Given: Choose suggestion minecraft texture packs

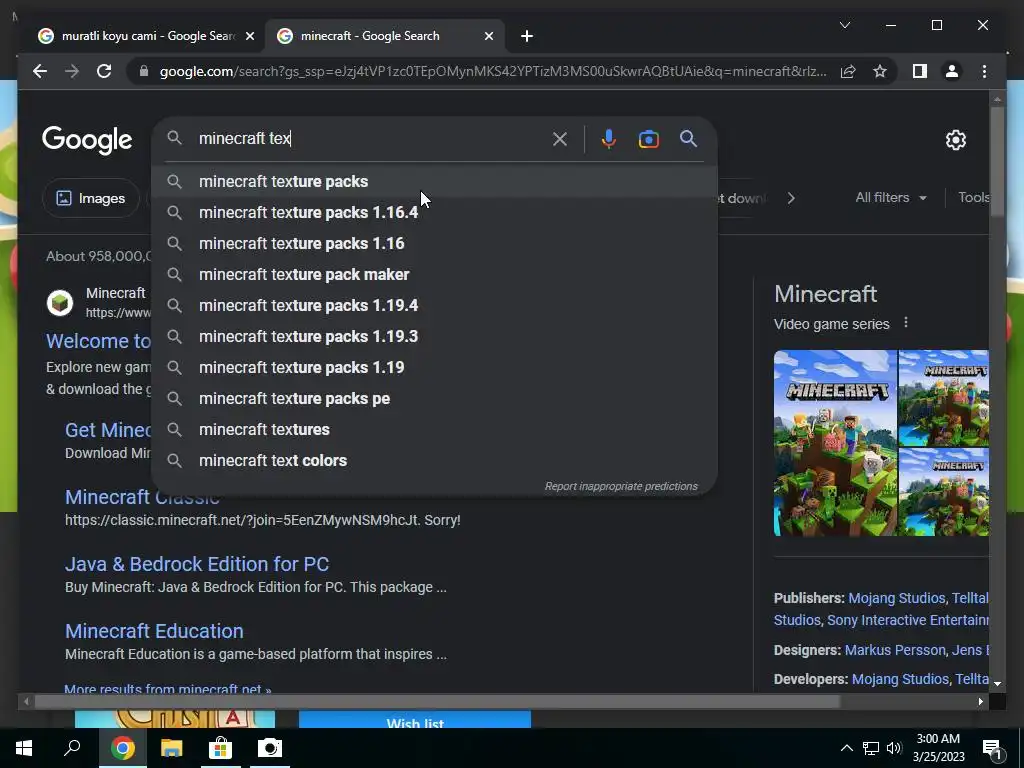Looking at the screenshot, I should [x=434, y=182].
